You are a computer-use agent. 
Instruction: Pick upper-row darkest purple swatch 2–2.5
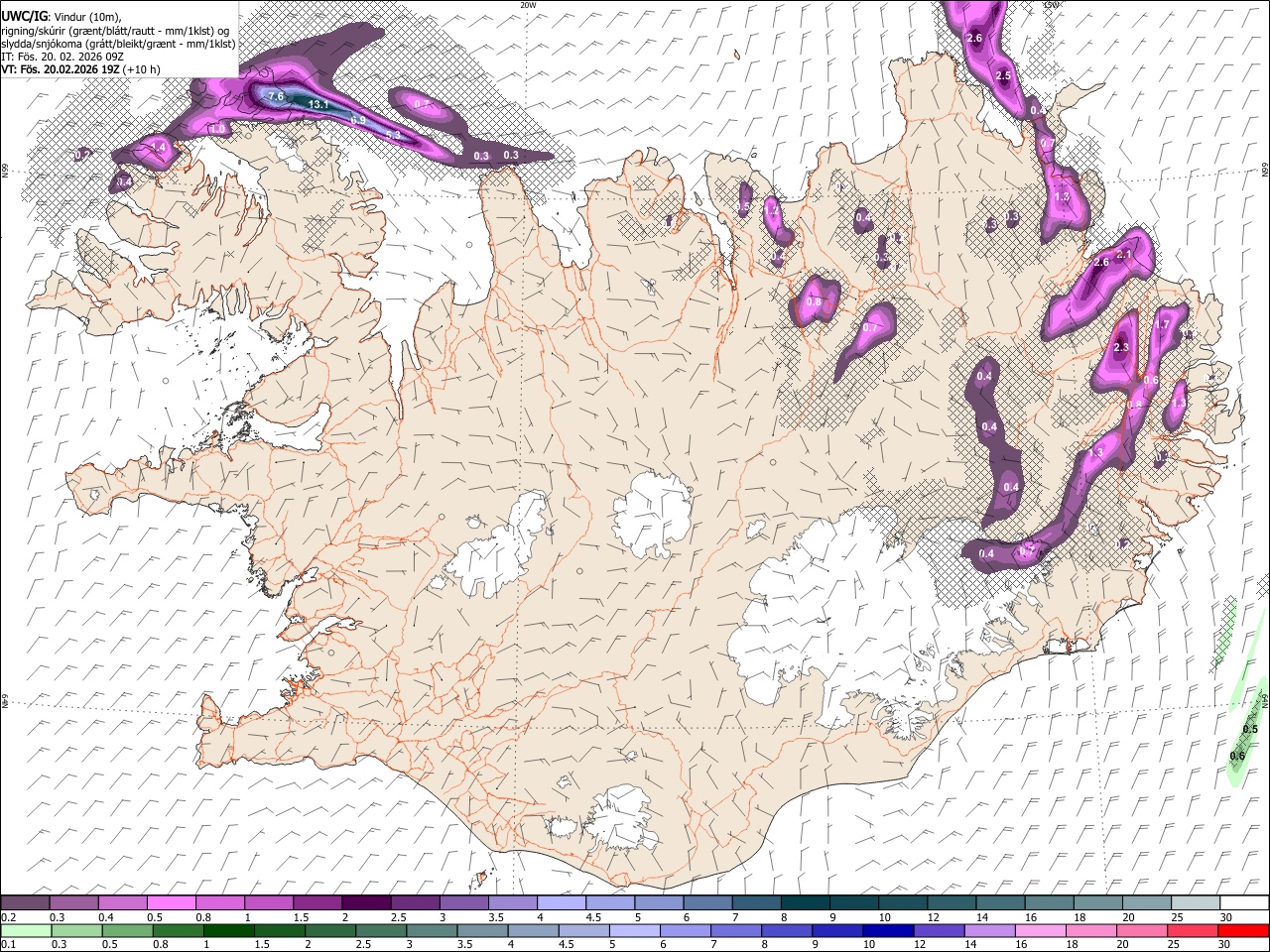(x=366, y=903)
